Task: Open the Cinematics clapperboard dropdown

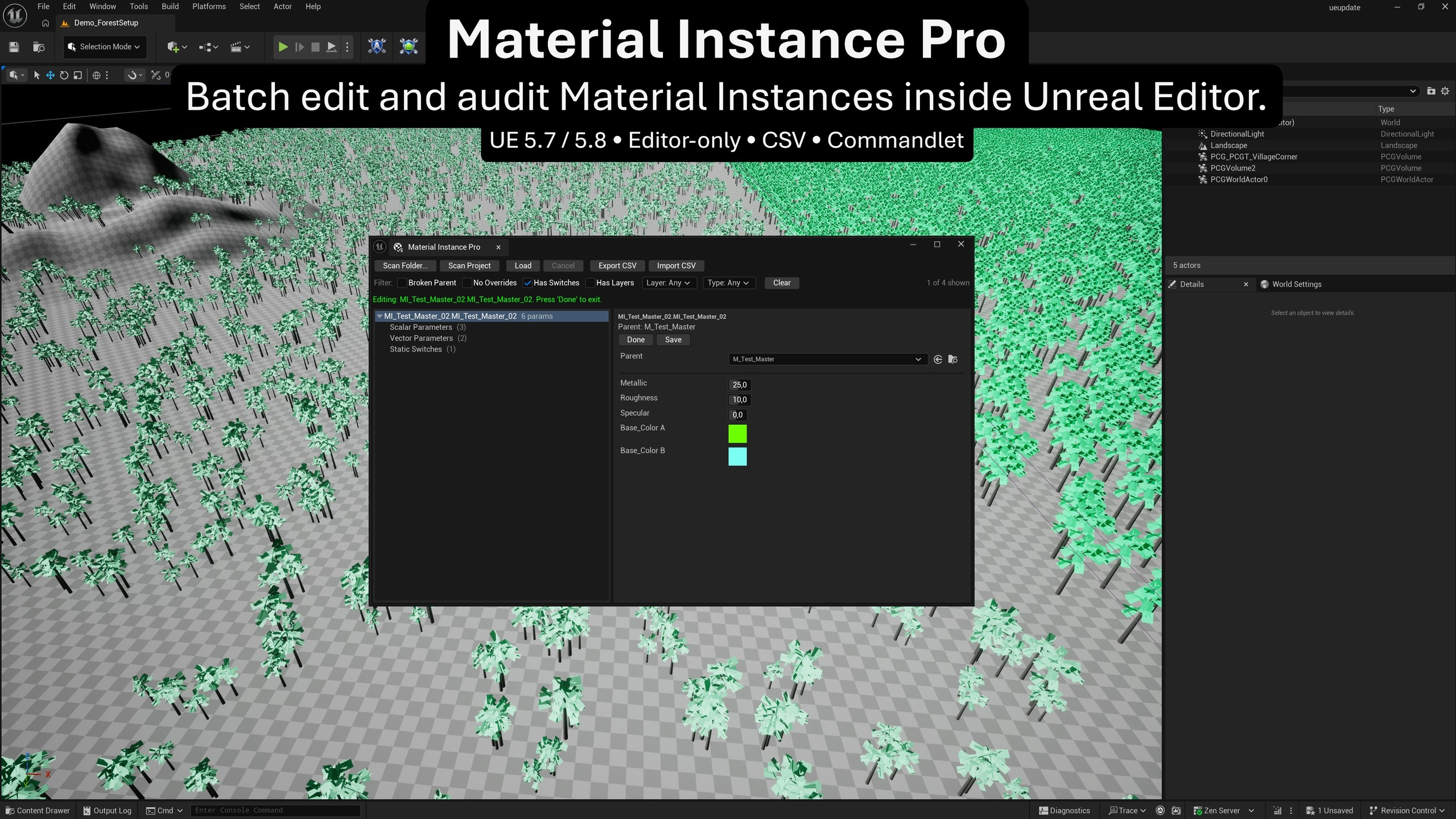Action: coord(240,47)
